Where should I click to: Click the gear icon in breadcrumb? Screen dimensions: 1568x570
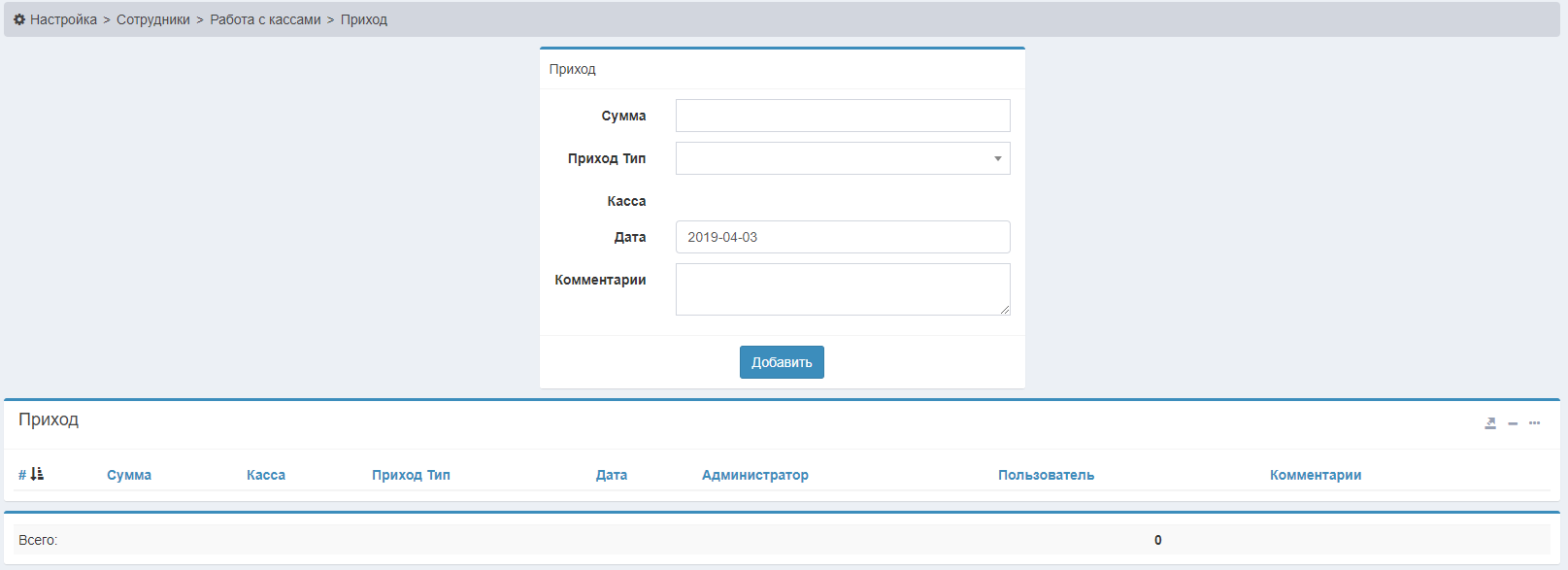pos(19,19)
